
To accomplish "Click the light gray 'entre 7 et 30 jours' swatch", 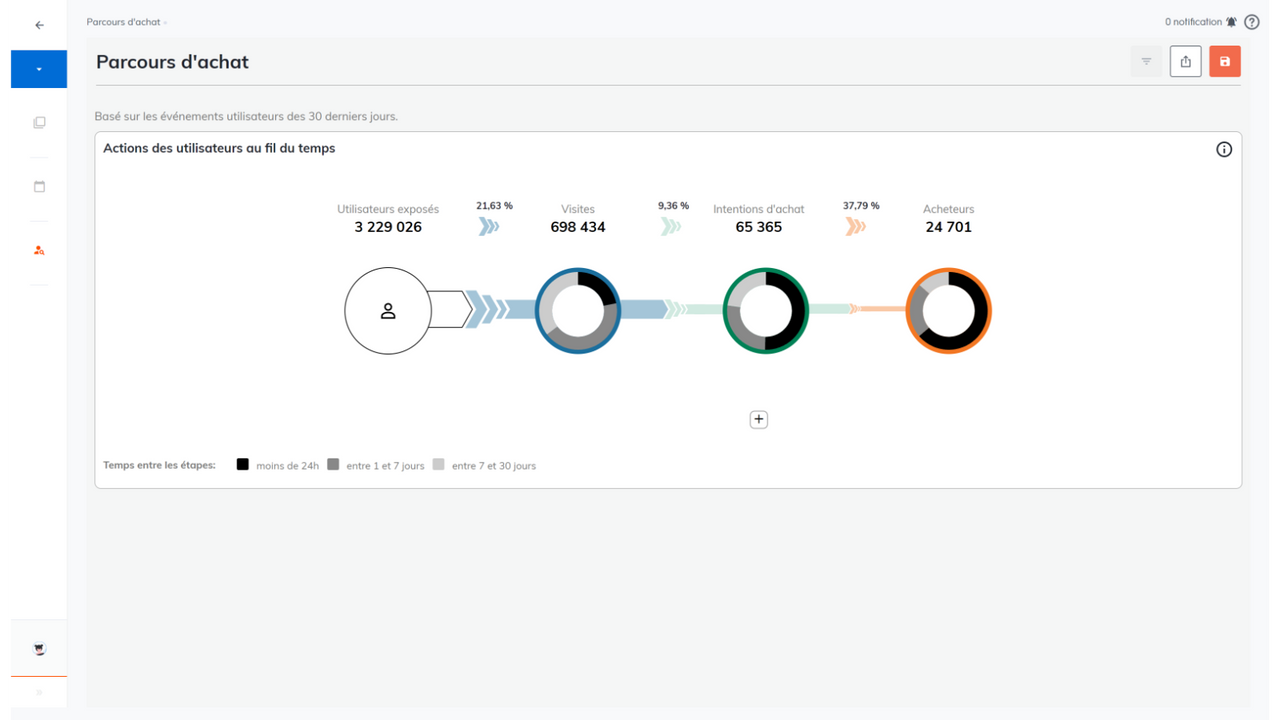I will tap(438, 464).
